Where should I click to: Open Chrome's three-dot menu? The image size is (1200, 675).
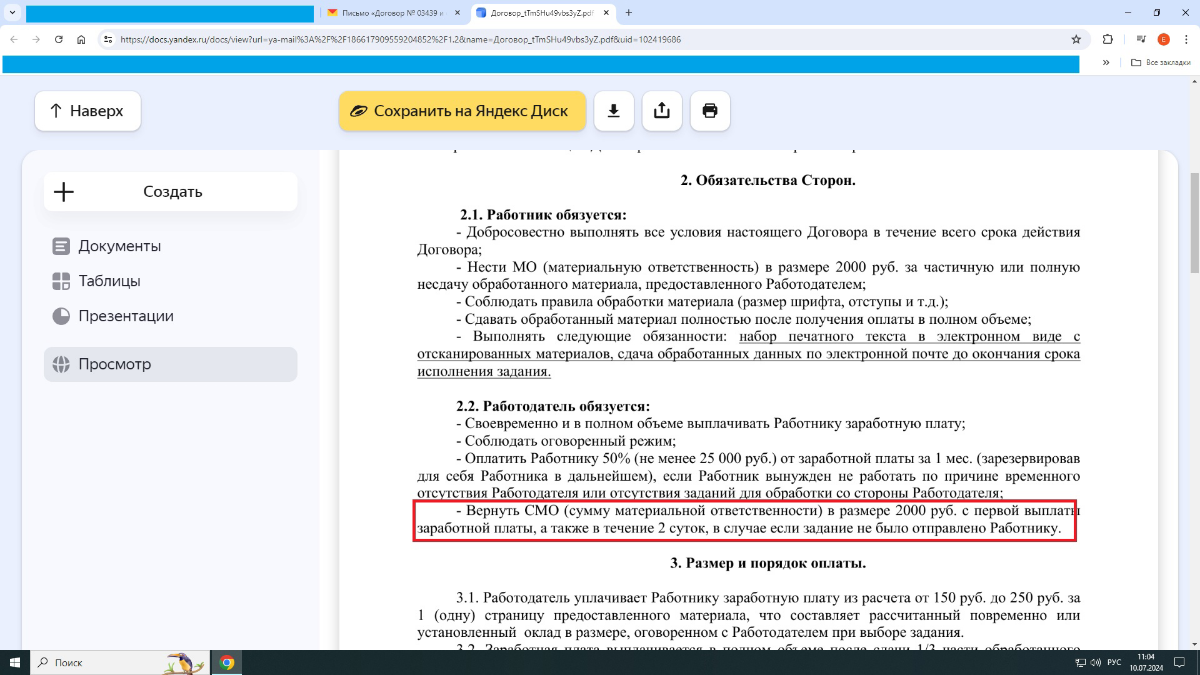[x=1186, y=39]
